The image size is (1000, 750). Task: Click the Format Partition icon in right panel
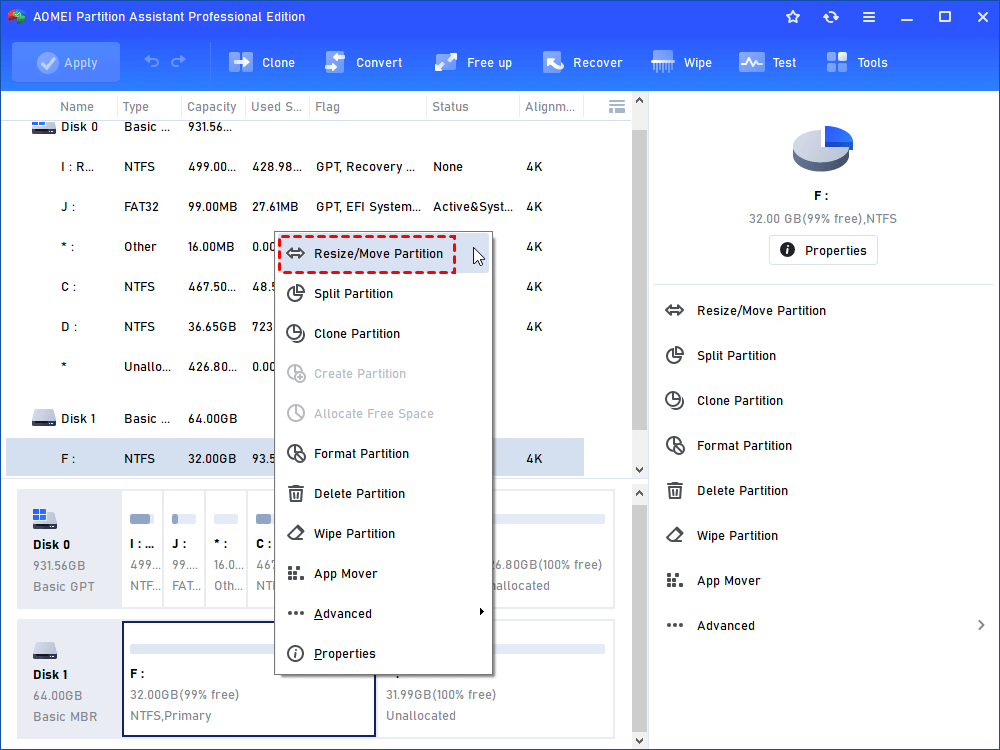pyautogui.click(x=675, y=445)
